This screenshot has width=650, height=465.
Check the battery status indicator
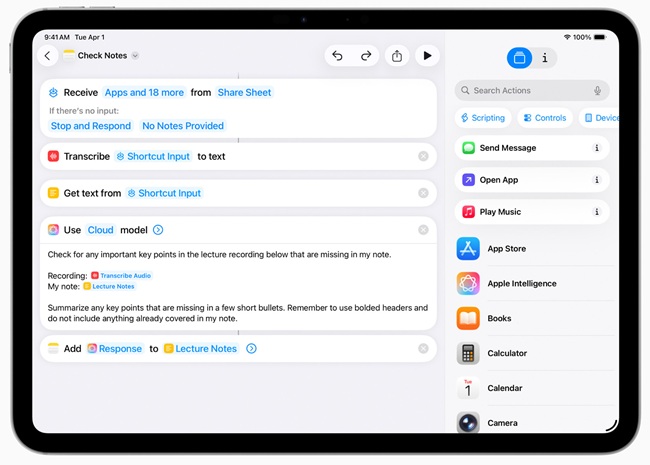tap(600, 37)
